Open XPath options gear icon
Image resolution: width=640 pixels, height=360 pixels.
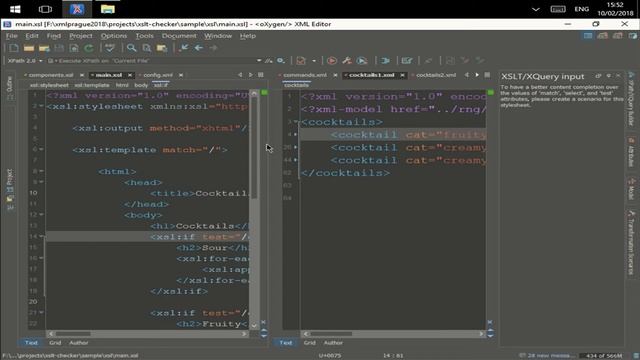pos(281,60)
